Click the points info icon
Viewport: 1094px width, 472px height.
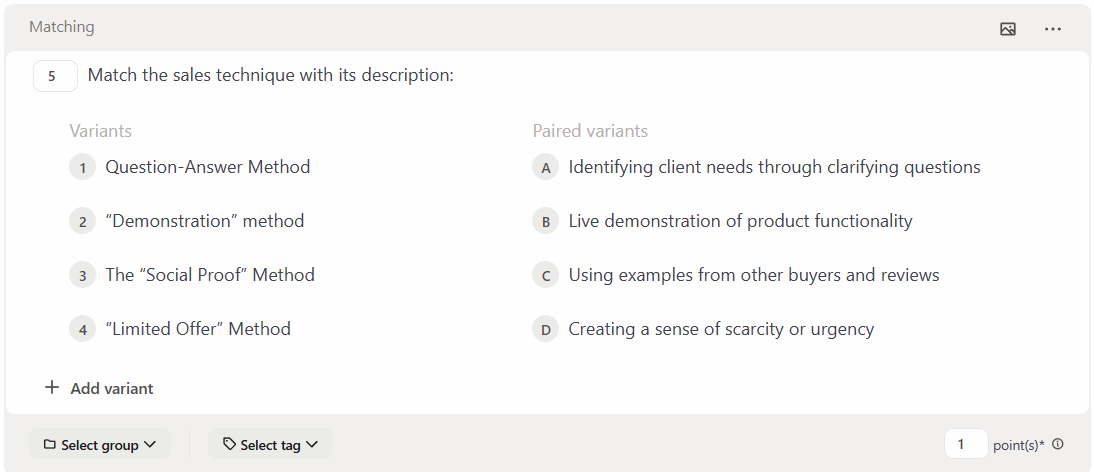[x=1058, y=445]
